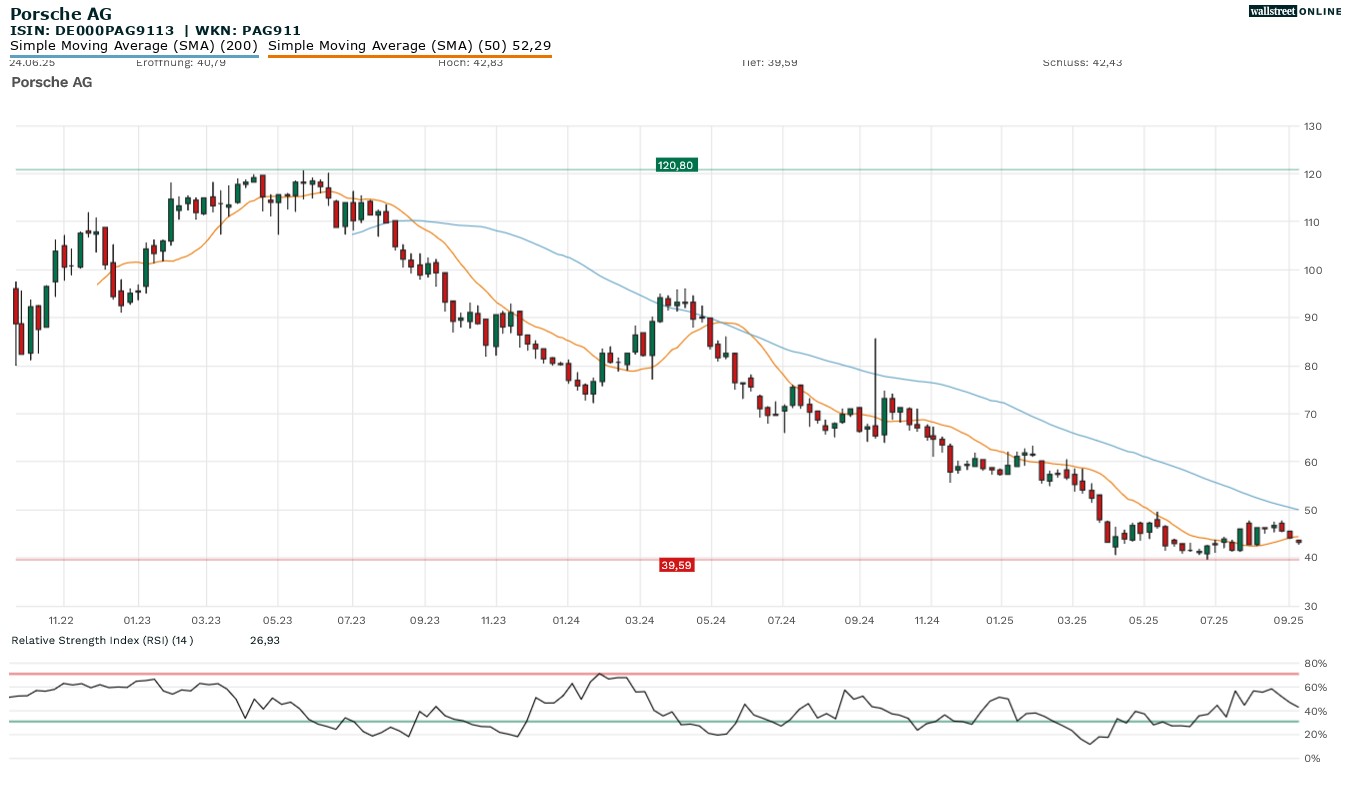The width and height of the screenshot is (1349, 786).
Task: Select the 07.24 date label
Action: pyautogui.click(x=782, y=620)
